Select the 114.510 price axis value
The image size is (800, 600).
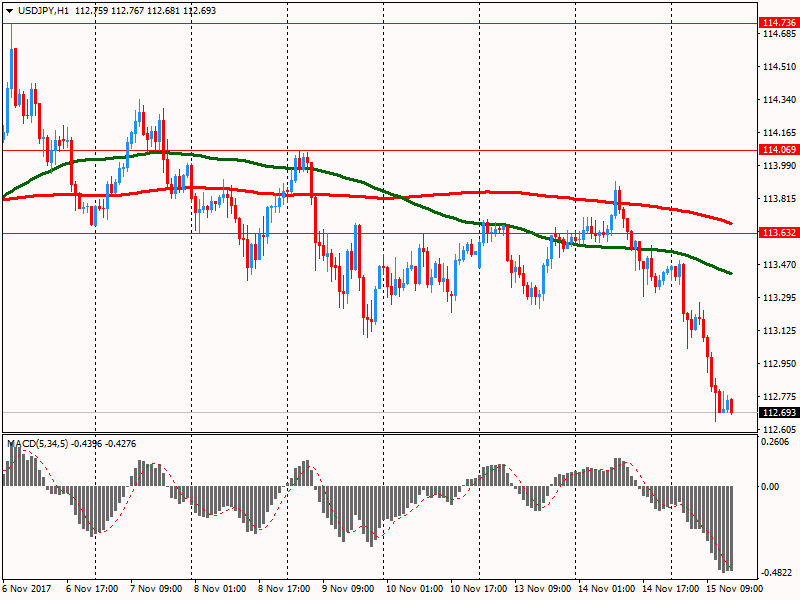(779, 67)
